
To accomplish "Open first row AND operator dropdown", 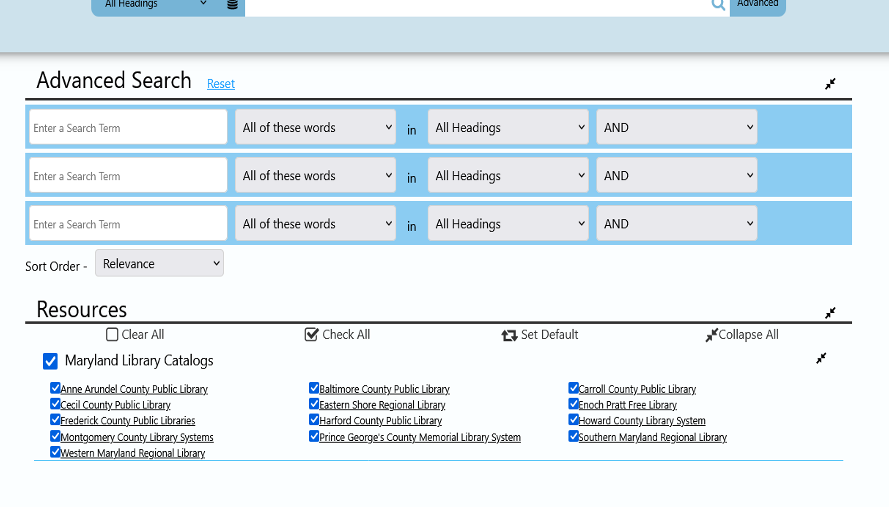I will [677, 127].
